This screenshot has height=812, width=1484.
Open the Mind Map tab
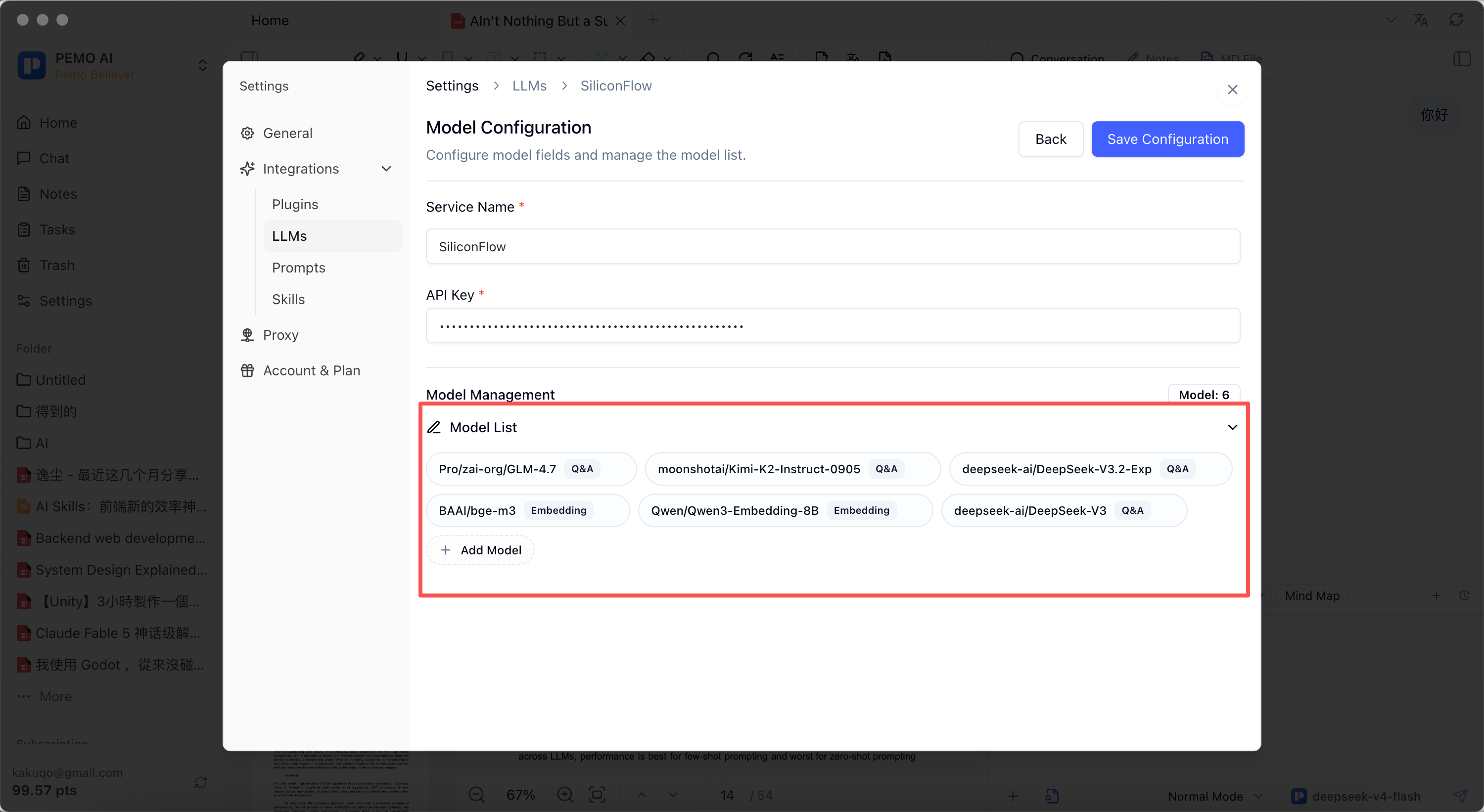pos(1312,595)
